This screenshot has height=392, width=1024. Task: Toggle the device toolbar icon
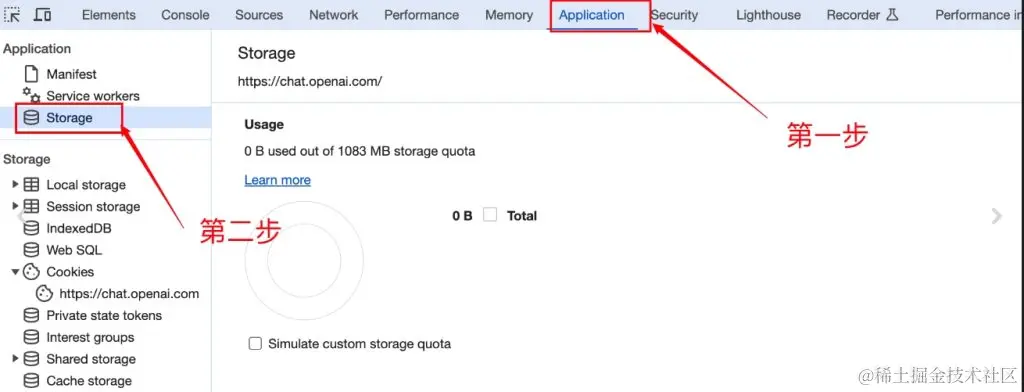42,14
